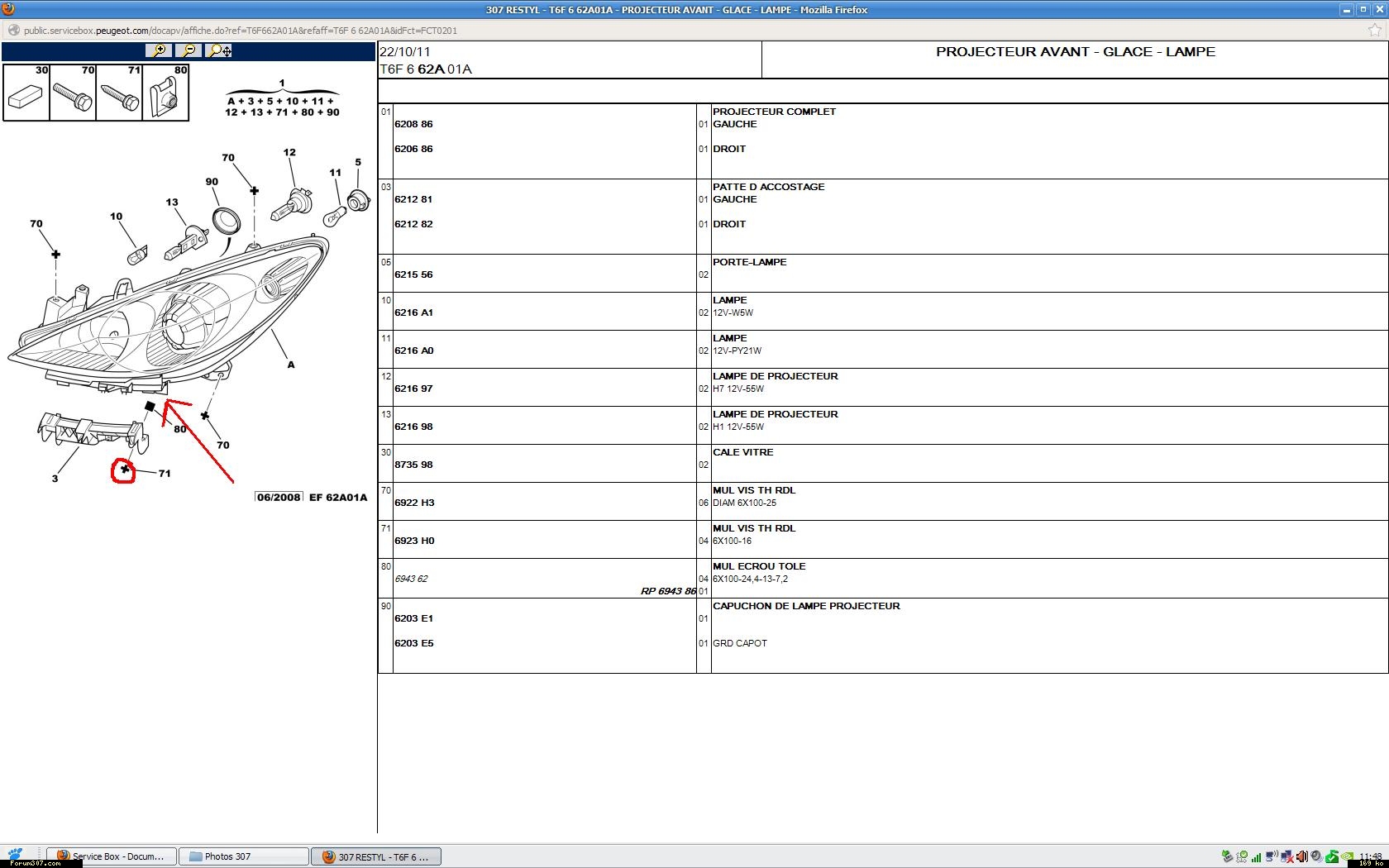The image size is (1389, 868).
Task: Click the CAPUCHON DE LAMPE PROJECTEUR designation
Action: tap(806, 606)
